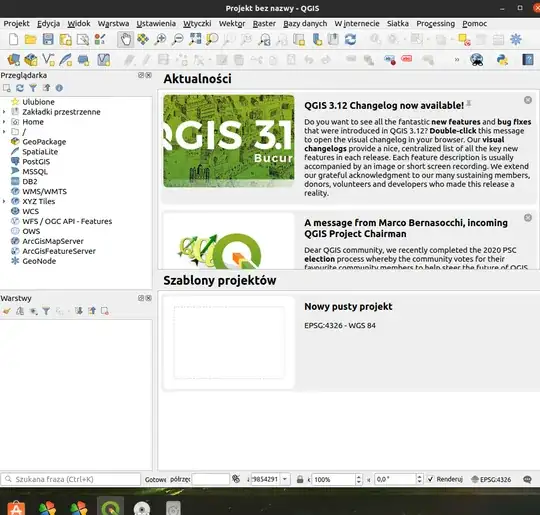Image resolution: width=540 pixels, height=515 pixels.
Task: Expand hidden toolbar items chevron
Action: point(457,60)
